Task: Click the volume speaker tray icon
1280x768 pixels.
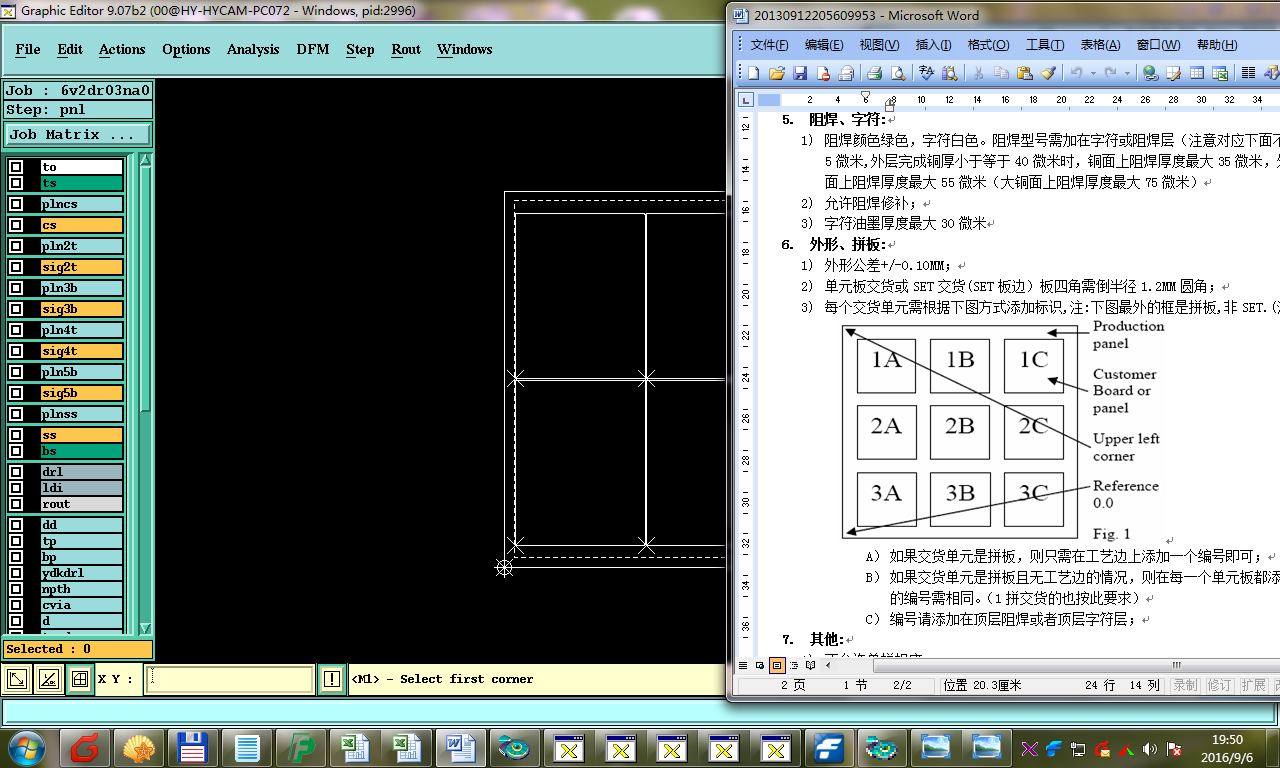Action: [1149, 748]
